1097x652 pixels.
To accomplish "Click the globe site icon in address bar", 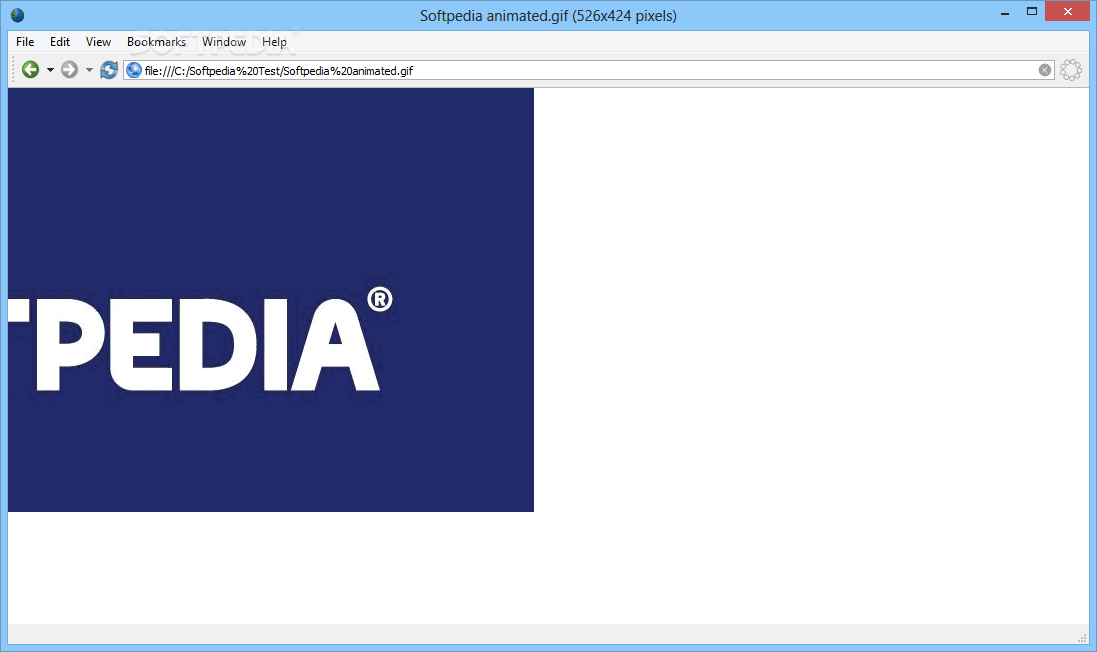I will tap(134, 70).
